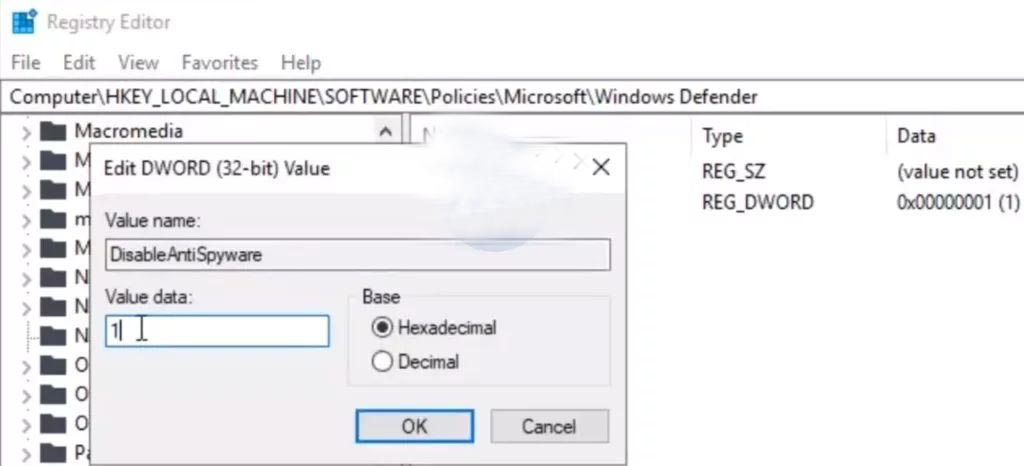Screen dimensions: 1024x466
Task: Click the Data column header
Action: click(916, 136)
